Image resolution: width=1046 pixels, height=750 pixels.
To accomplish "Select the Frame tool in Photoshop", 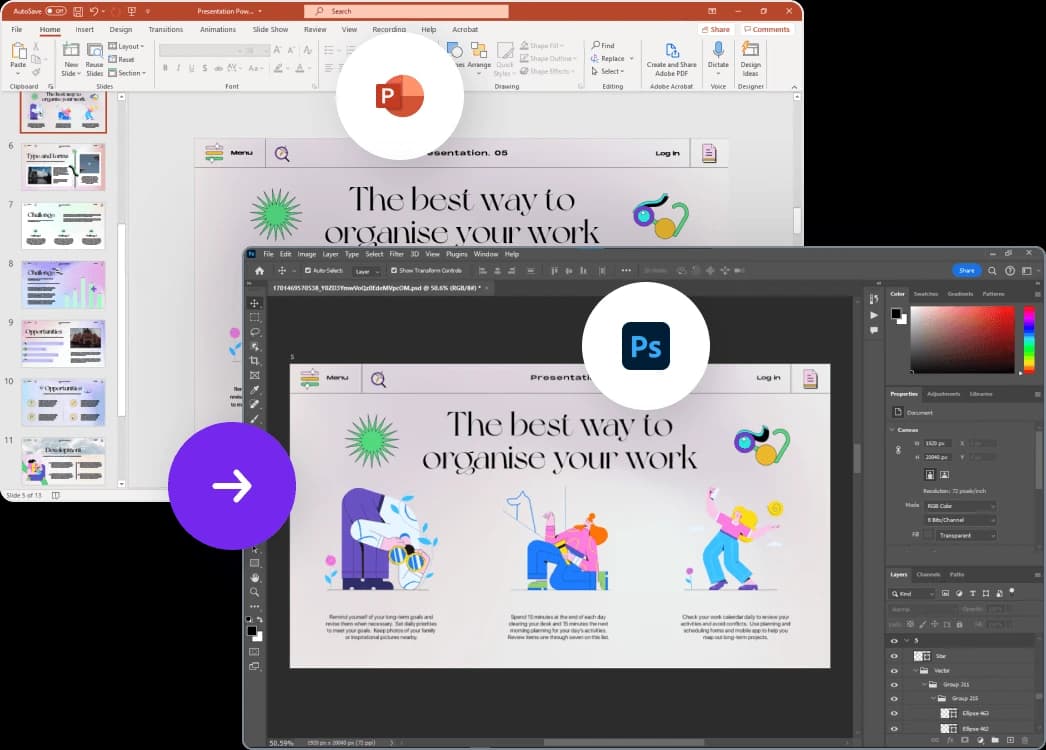I will tap(254, 375).
